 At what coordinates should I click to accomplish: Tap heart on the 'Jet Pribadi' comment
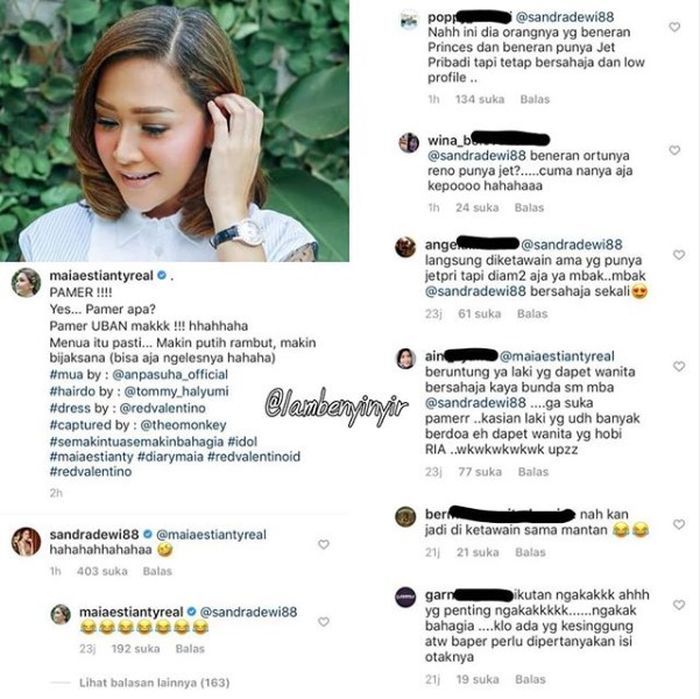click(x=675, y=27)
